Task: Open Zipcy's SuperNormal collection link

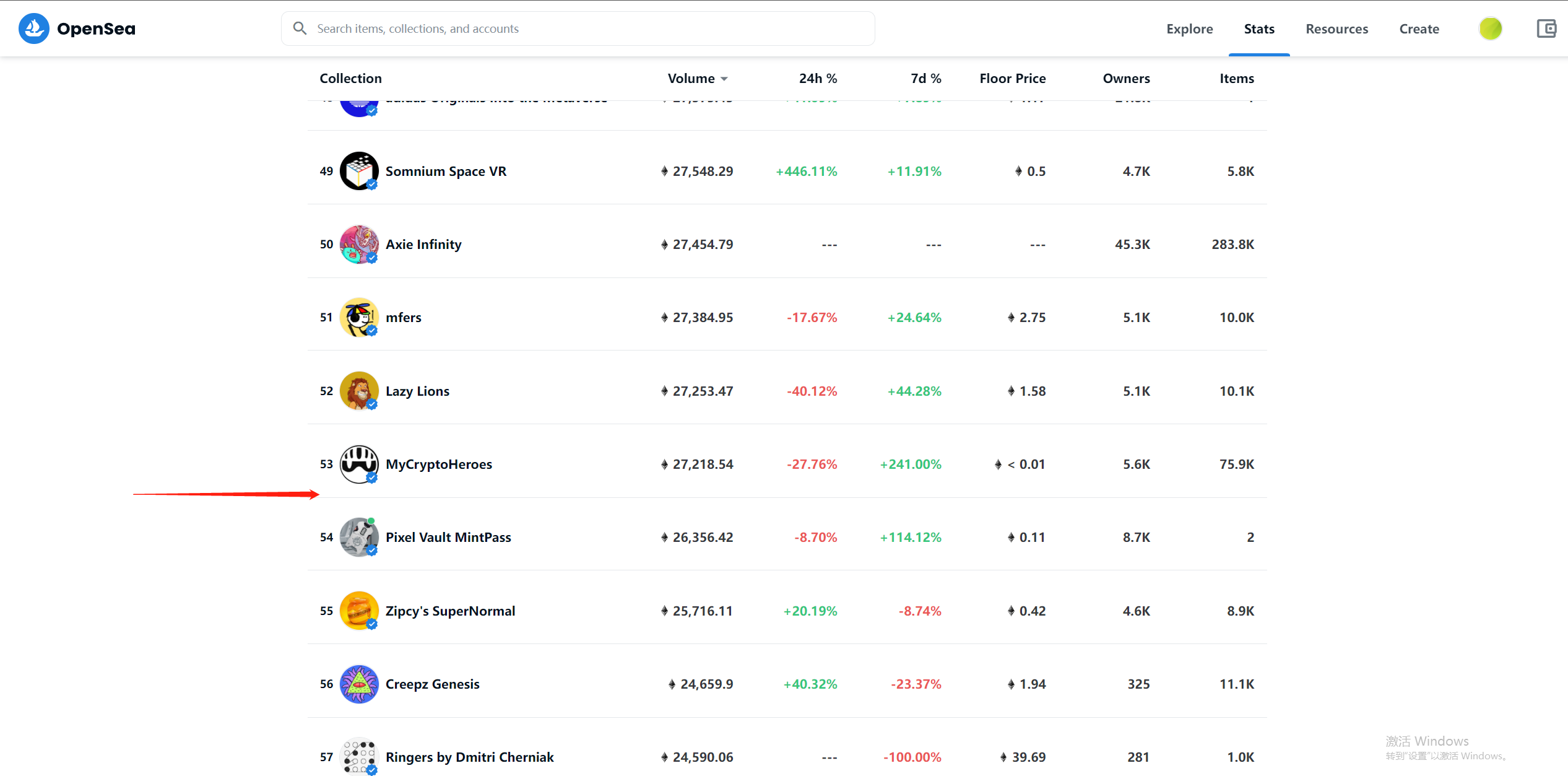Action: coord(450,611)
